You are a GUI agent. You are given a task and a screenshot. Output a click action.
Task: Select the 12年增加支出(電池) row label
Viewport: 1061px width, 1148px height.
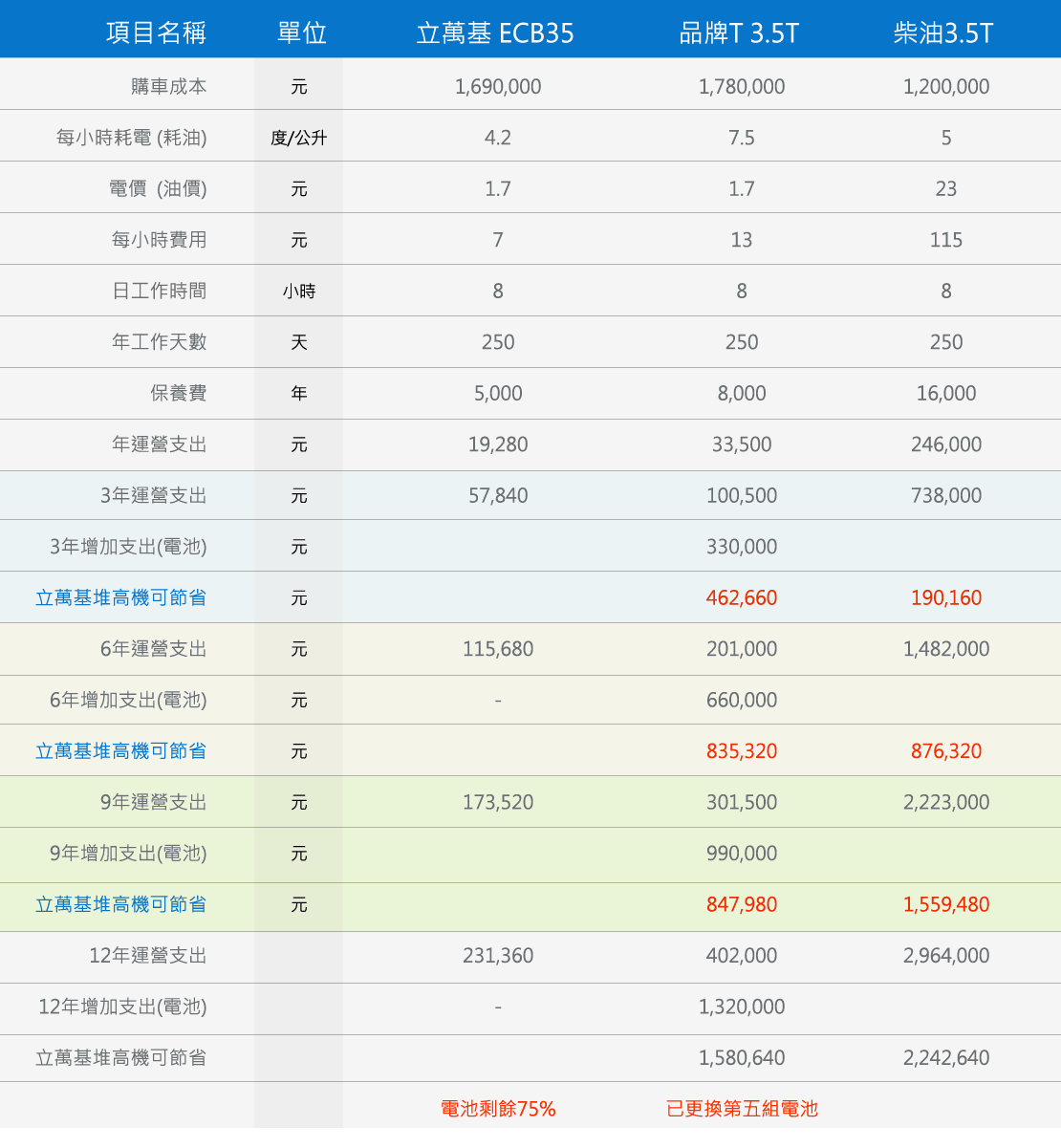point(122,1007)
